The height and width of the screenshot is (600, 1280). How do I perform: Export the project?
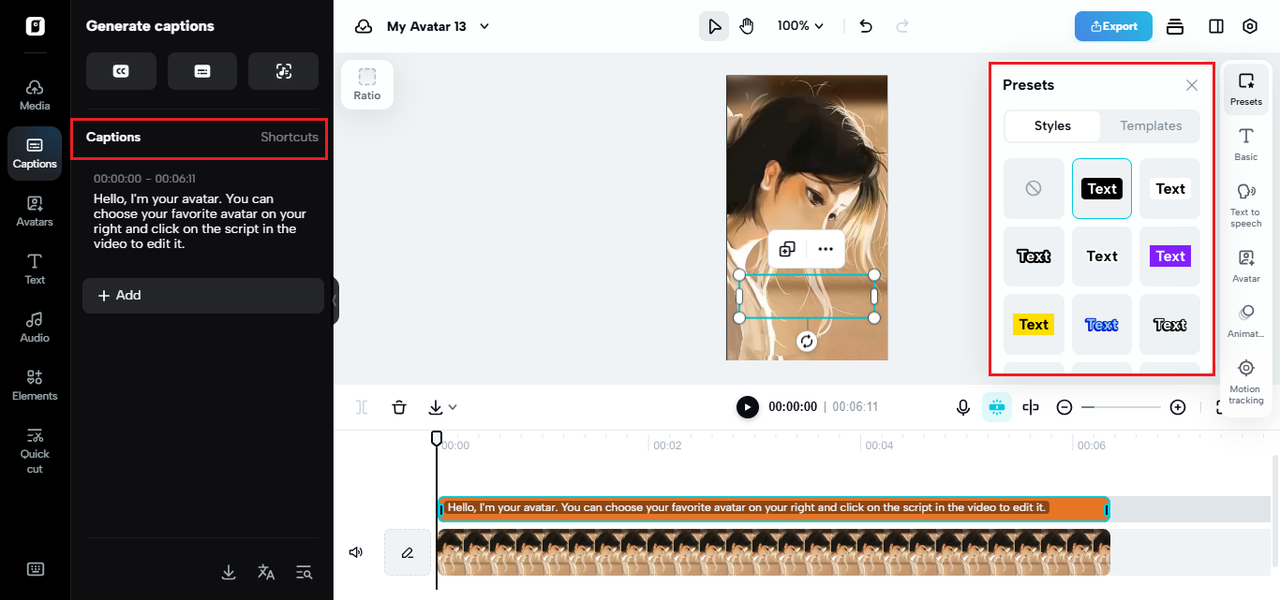[x=1113, y=26]
